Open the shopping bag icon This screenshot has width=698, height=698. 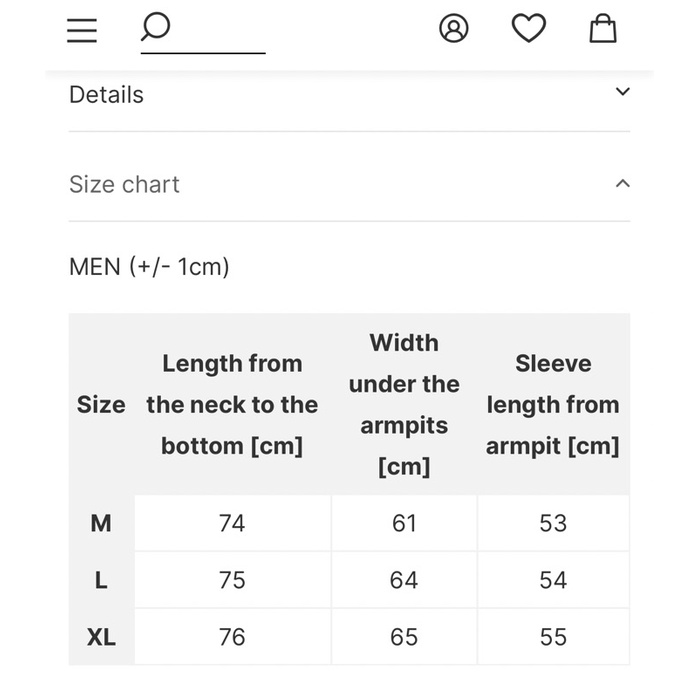point(602,28)
